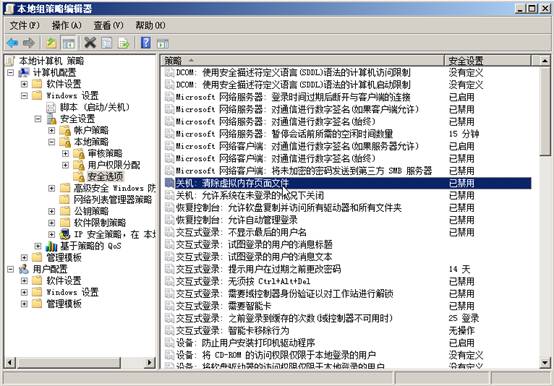
Task: Open the 文件(F) menu
Action: (24, 25)
